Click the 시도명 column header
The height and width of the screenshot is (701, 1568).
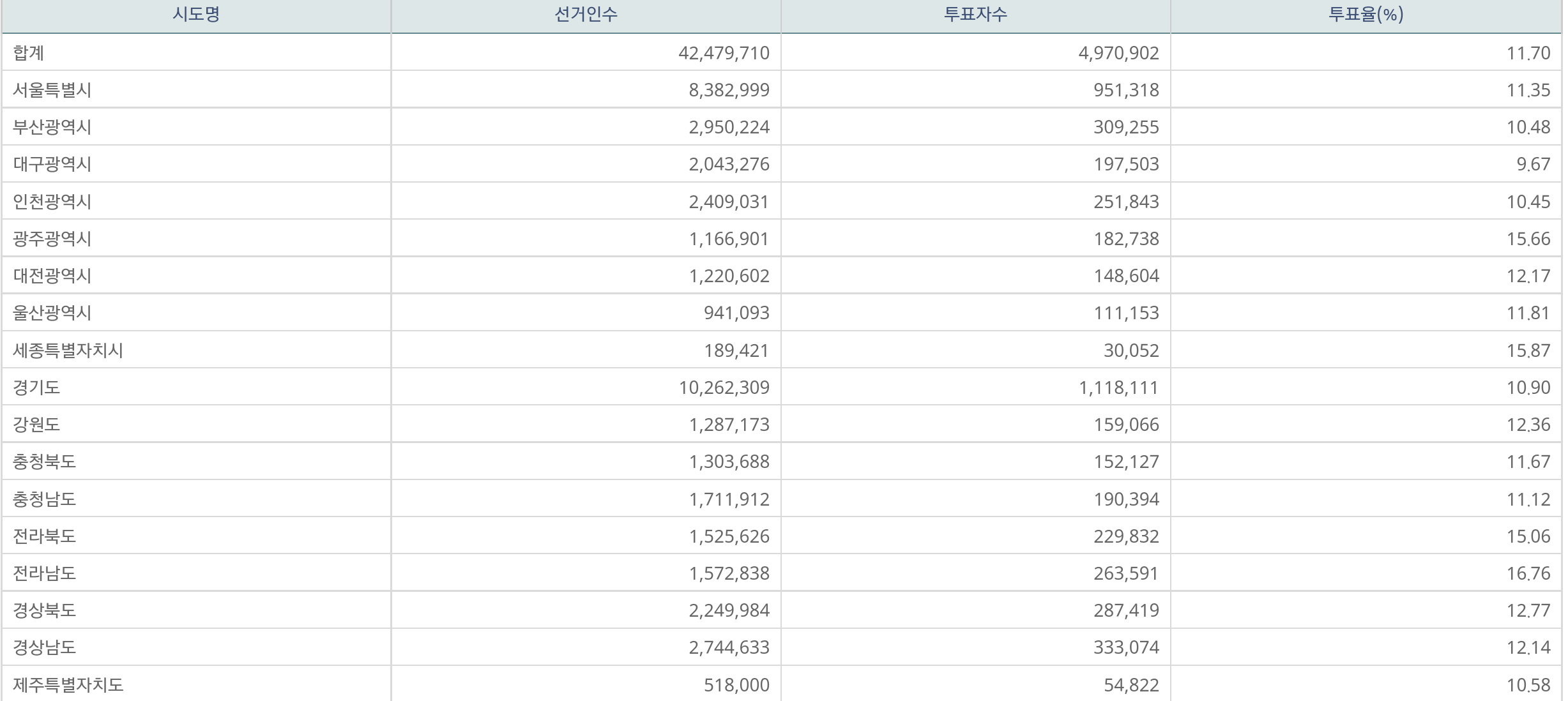point(196,15)
